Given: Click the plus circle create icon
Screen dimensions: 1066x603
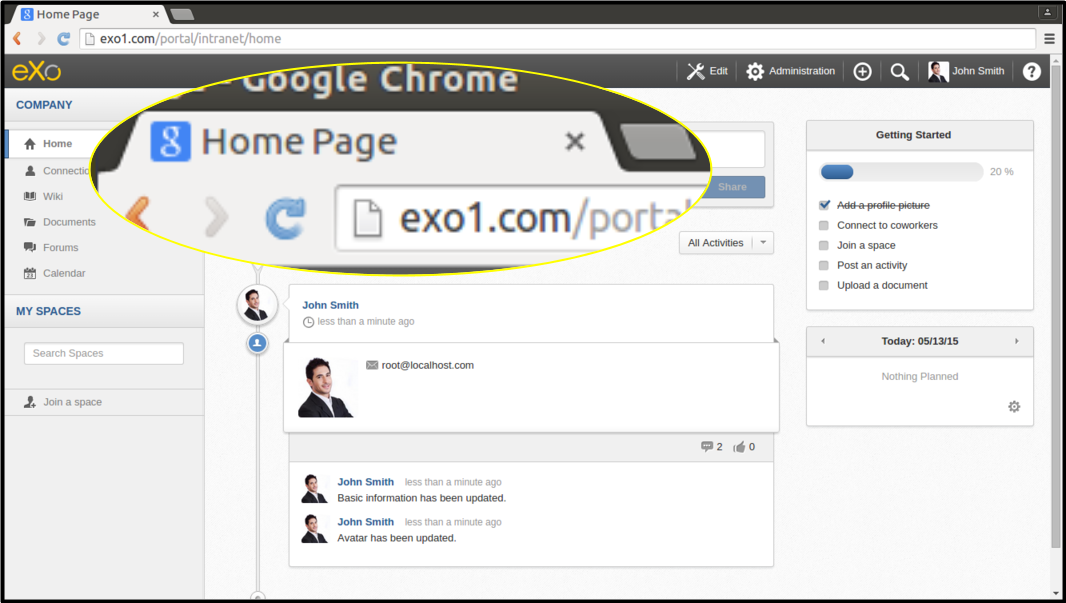Looking at the screenshot, I should click(x=862, y=71).
